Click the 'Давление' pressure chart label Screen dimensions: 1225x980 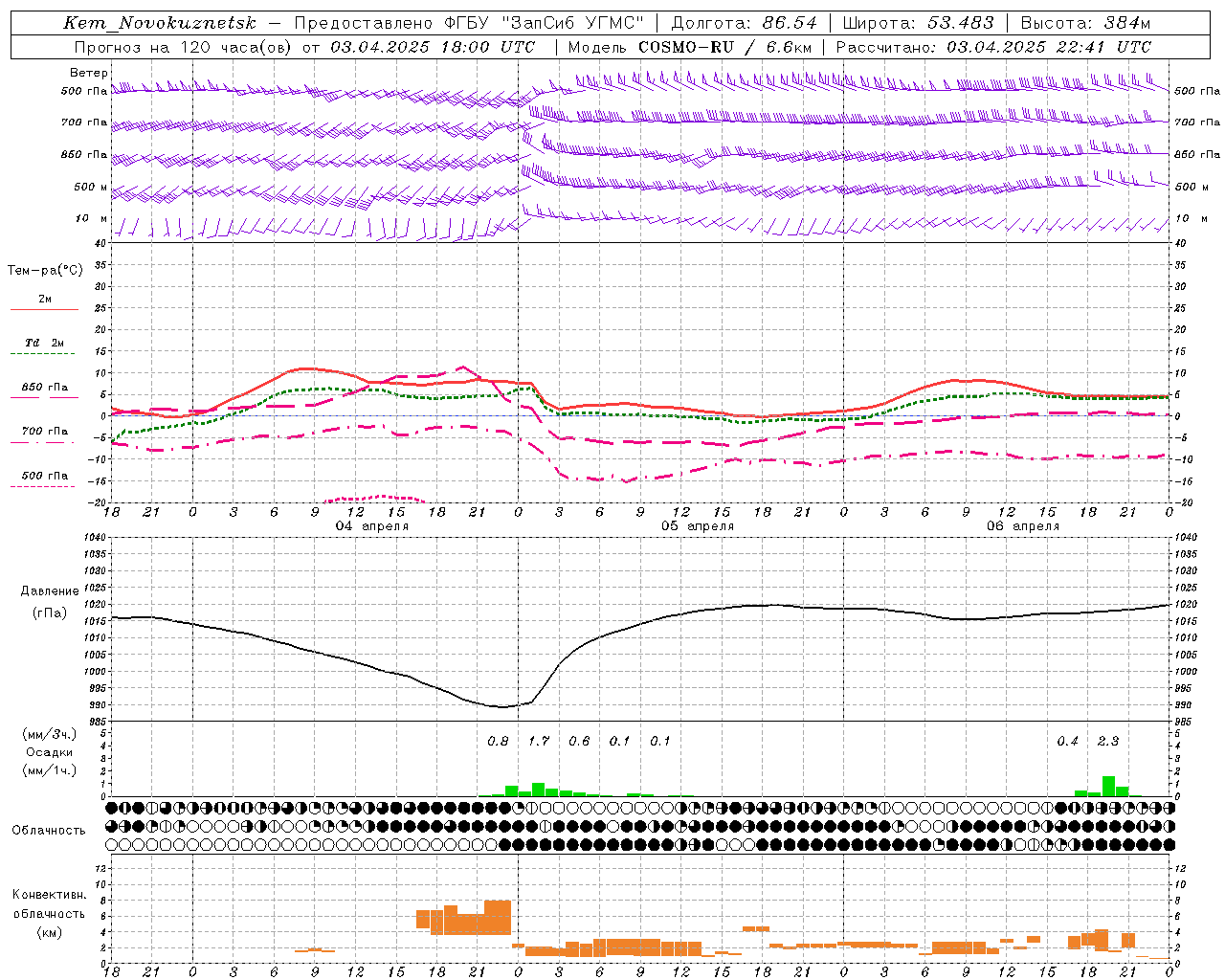[x=50, y=591]
